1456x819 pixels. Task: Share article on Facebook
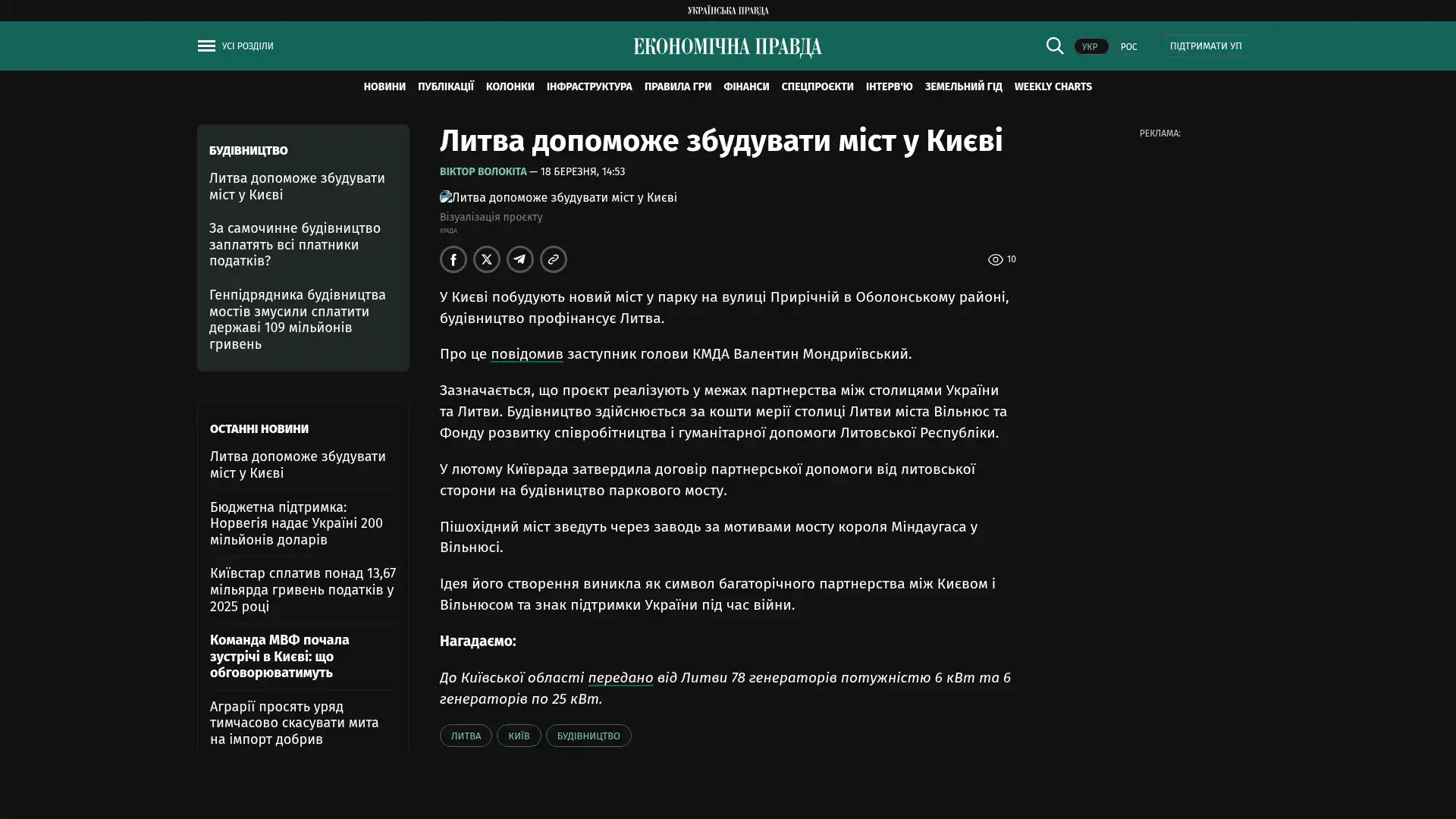point(453,259)
